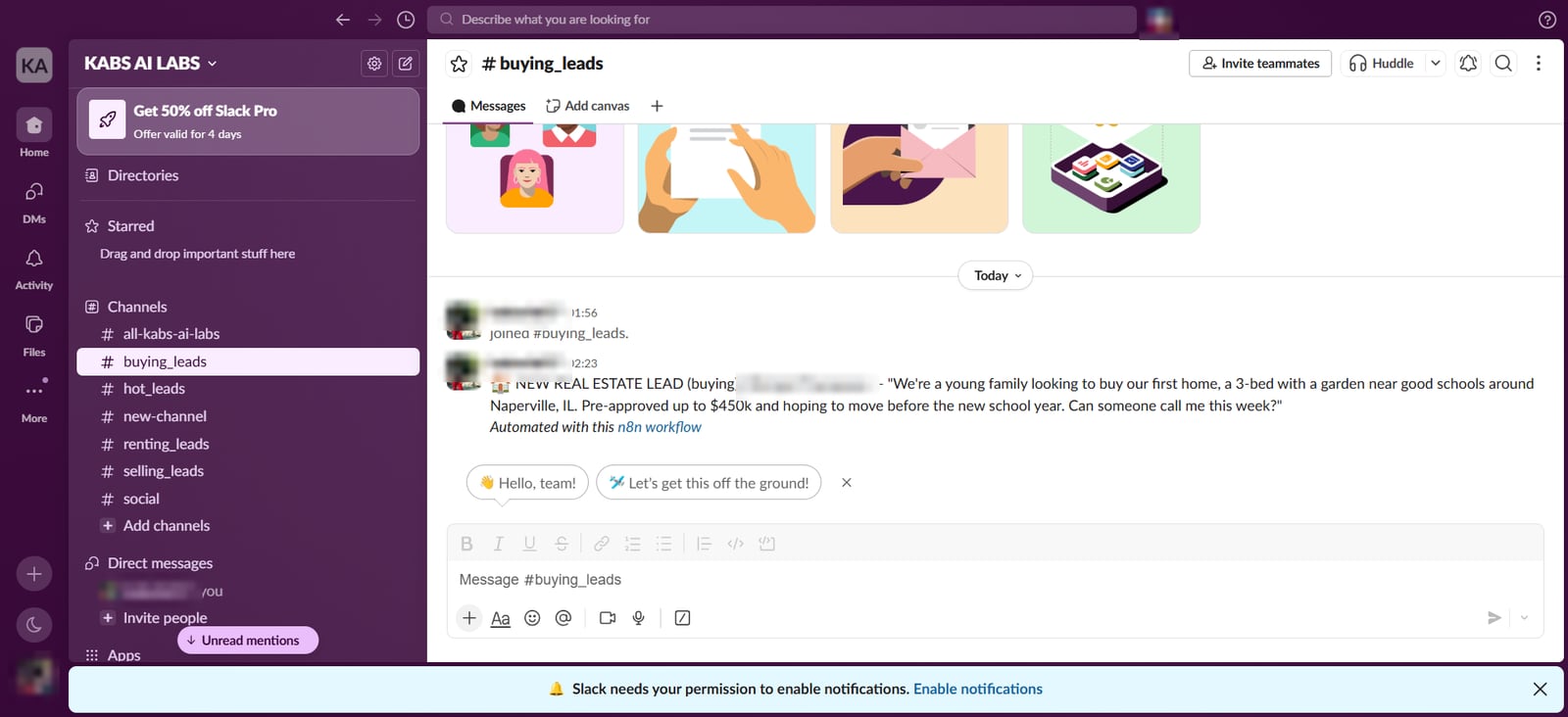This screenshot has height=717, width=1568.
Task: Open workspace settings gear icon
Action: click(374, 64)
